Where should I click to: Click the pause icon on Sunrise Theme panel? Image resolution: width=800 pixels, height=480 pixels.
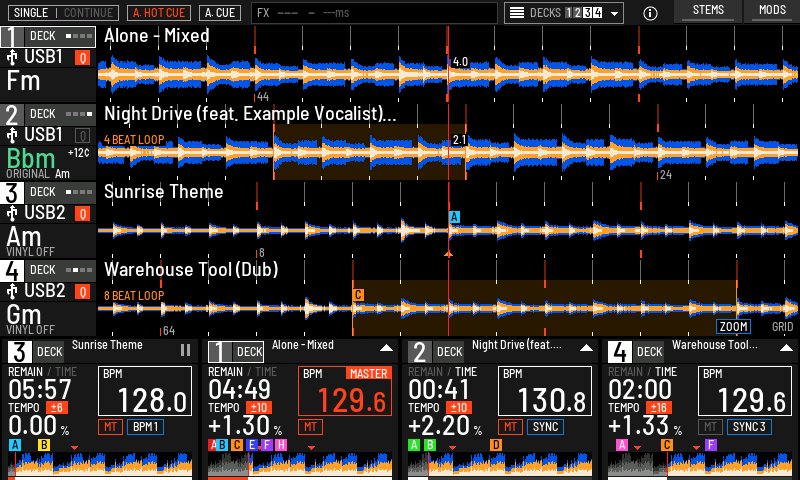tap(185, 350)
